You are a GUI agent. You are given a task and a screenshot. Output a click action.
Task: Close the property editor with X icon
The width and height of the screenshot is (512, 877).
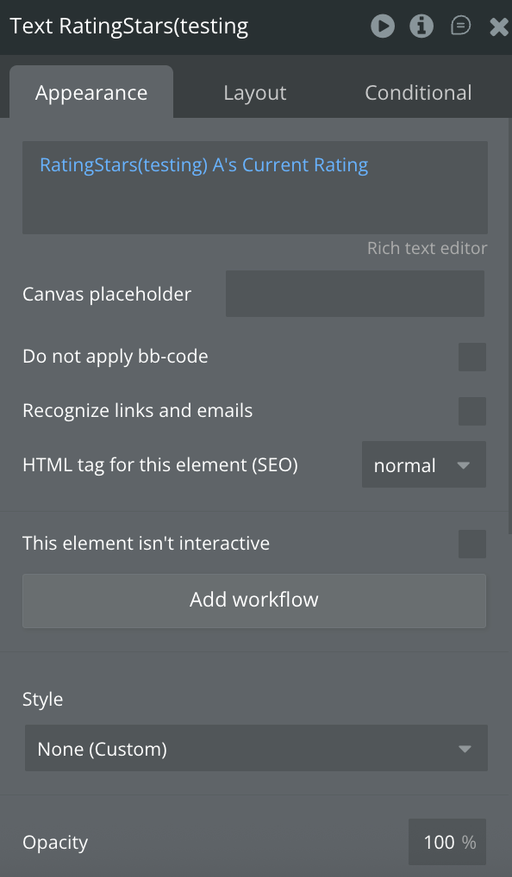tap(499, 26)
